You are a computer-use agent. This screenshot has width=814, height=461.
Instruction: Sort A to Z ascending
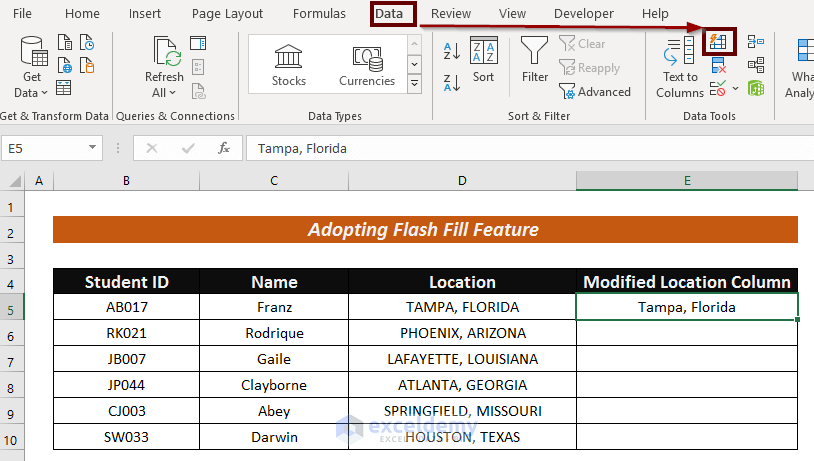point(452,51)
